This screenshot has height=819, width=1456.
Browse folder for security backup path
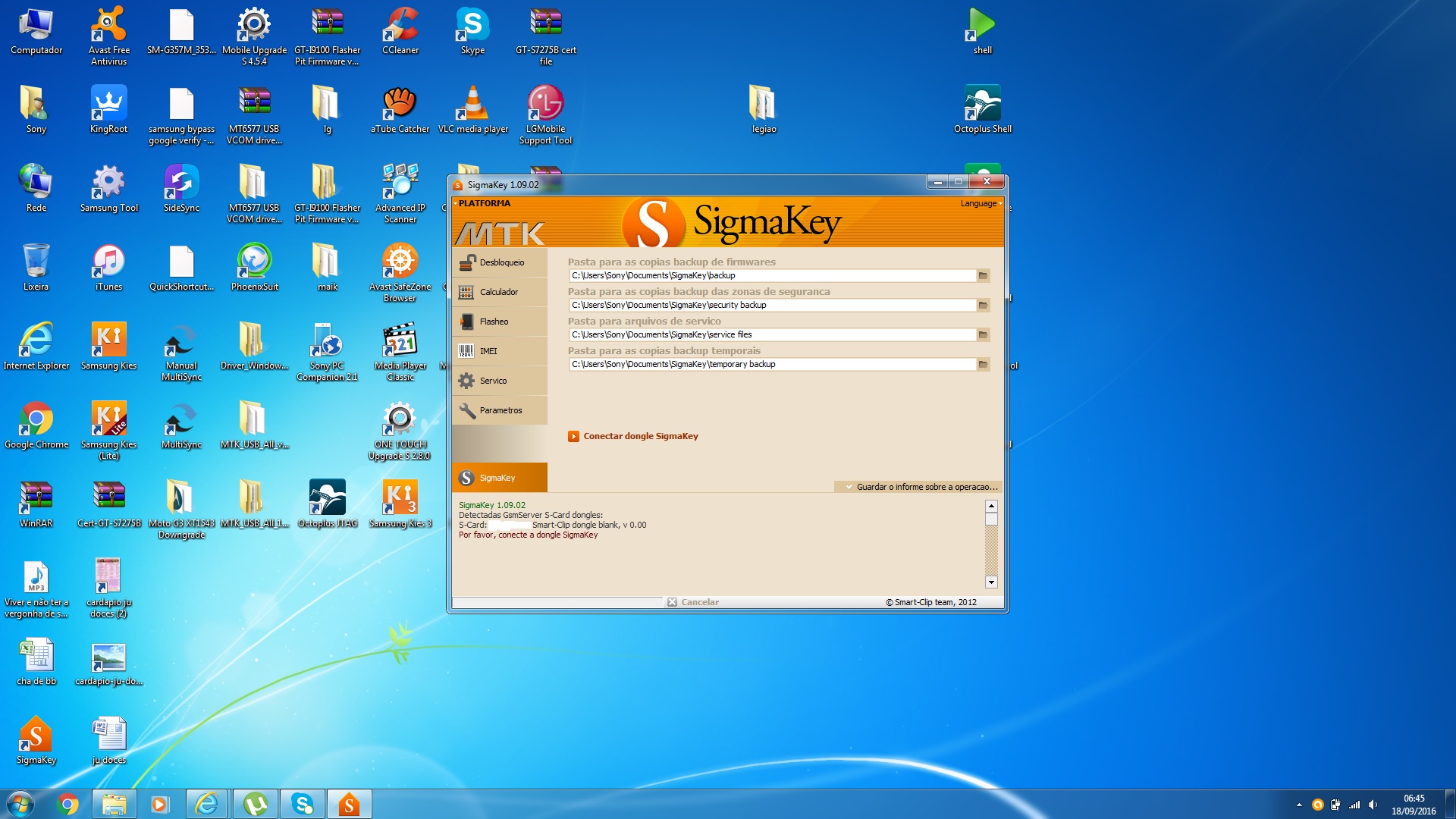[983, 305]
